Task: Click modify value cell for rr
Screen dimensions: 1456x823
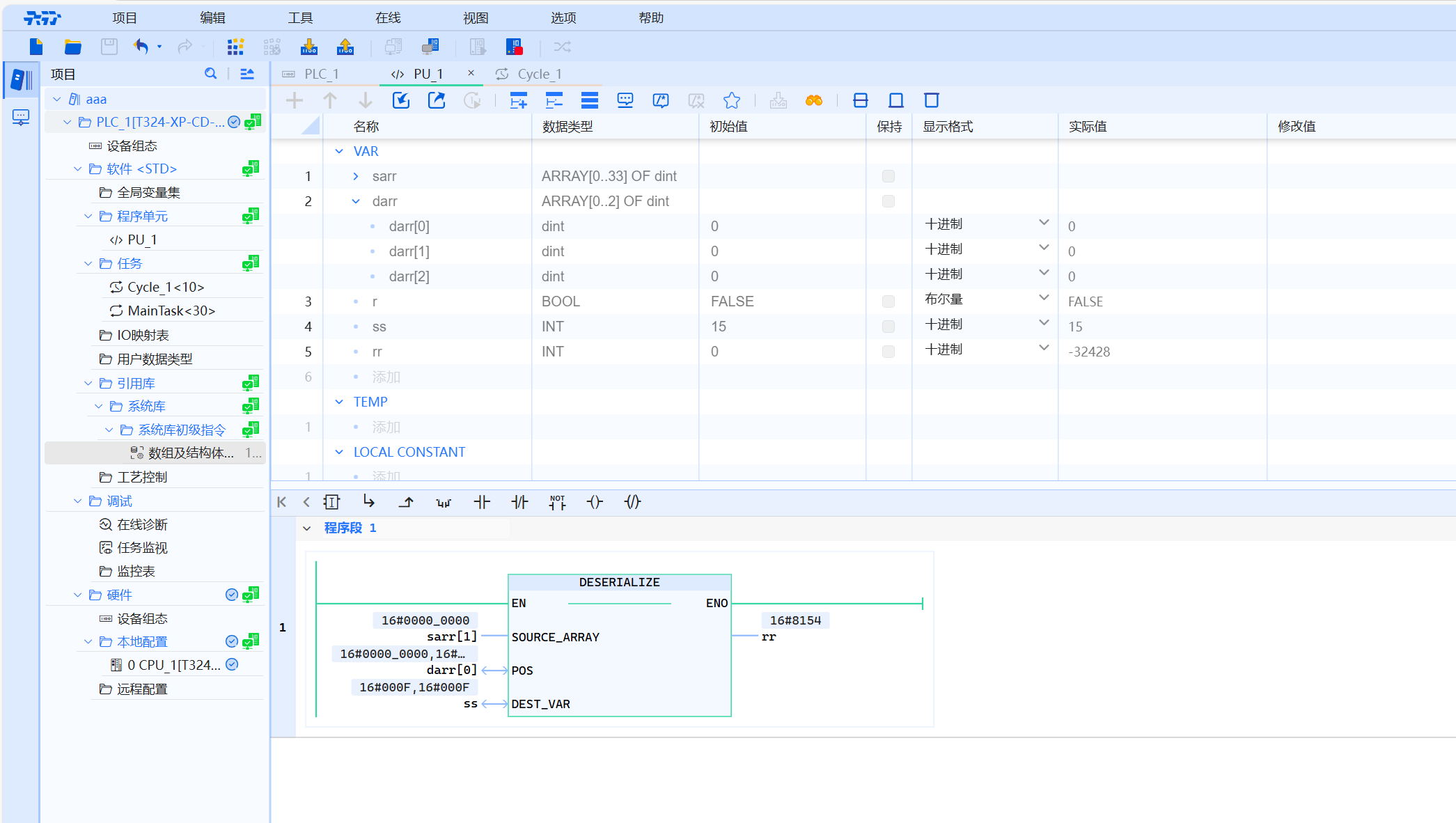Action: pyautogui.click(x=1358, y=352)
